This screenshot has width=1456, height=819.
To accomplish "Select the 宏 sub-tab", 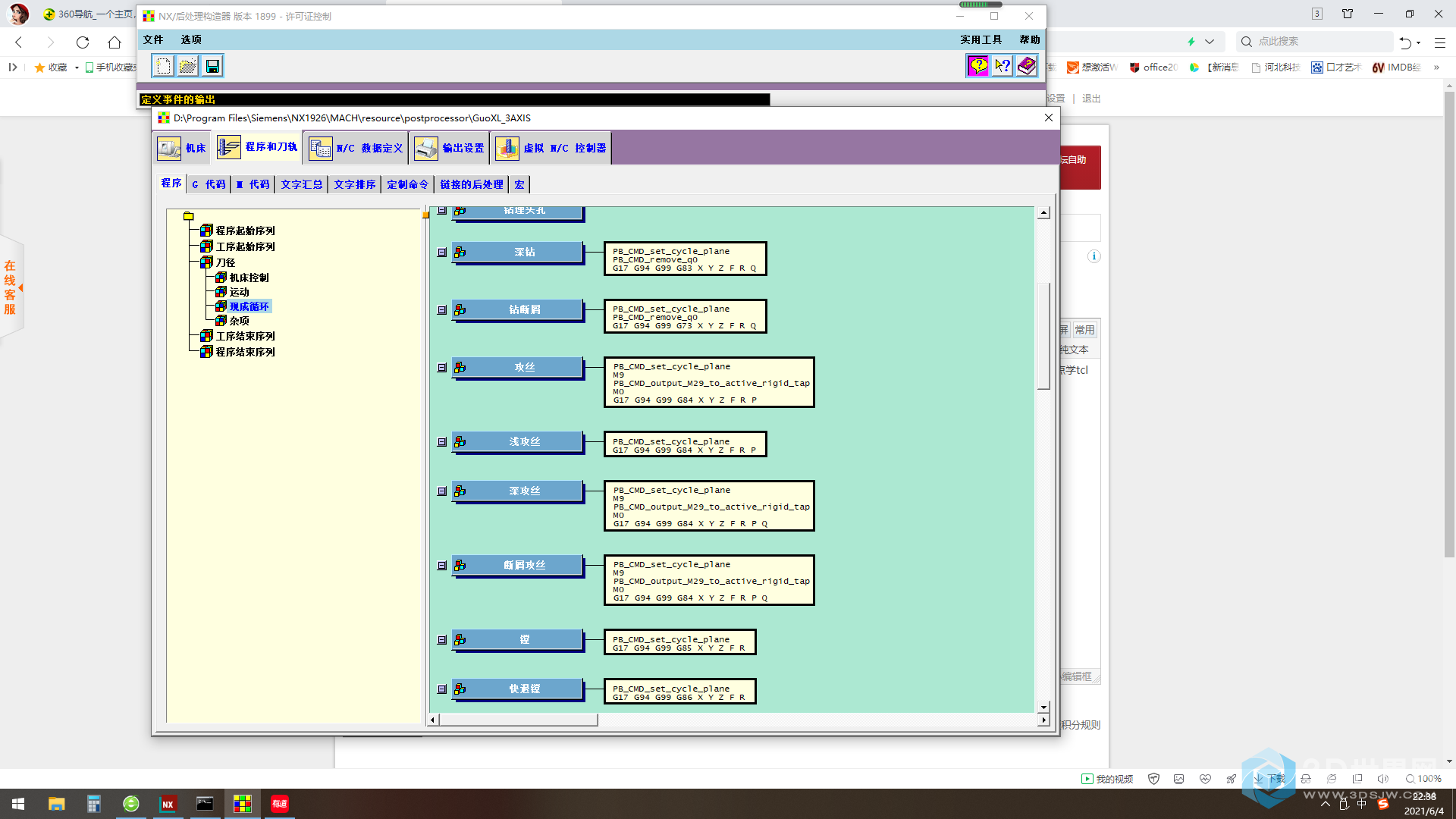I will pos(519,184).
